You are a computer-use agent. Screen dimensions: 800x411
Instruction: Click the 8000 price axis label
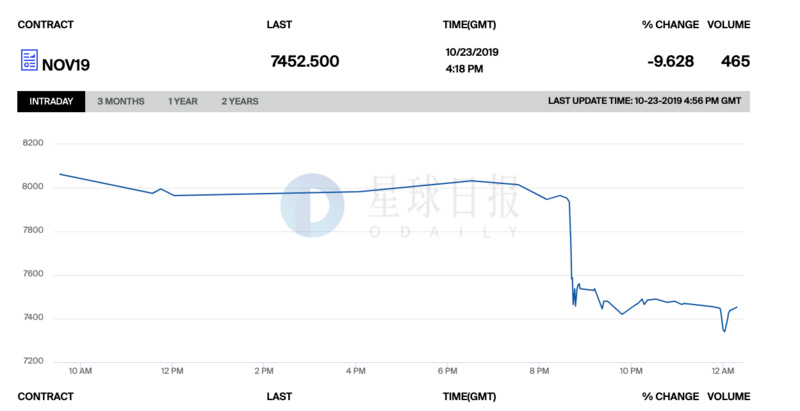[33, 187]
